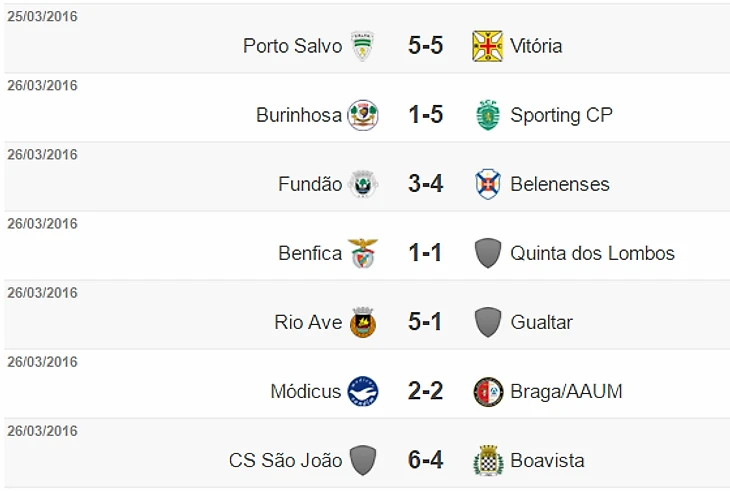Viewport: 730px width, 491px height.
Task: Open the Fundão 3-4 score link
Action: coord(425,184)
